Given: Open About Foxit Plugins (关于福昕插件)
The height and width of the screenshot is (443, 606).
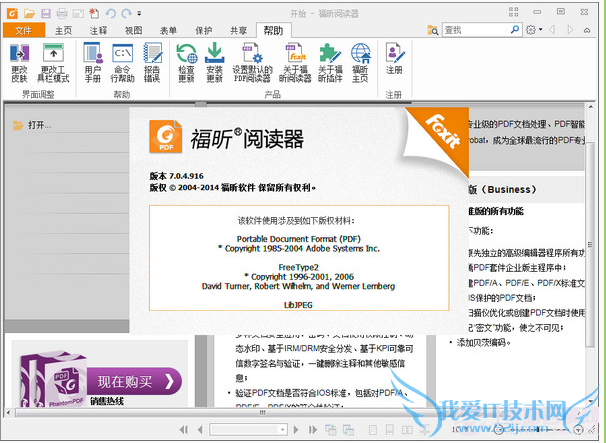Looking at the screenshot, I should tap(332, 60).
